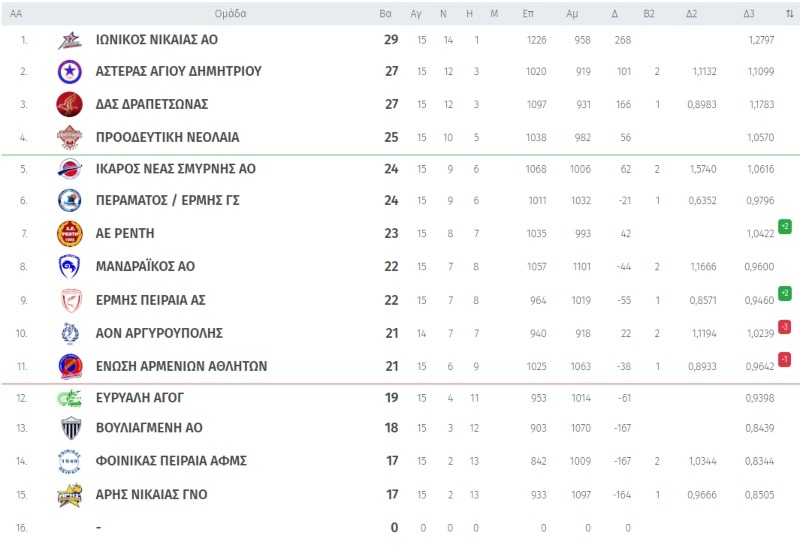Click the ΑΕ ΡΕΝΤΗ yellow badge logo
This screenshot has width=800, height=557.
(x=69, y=234)
